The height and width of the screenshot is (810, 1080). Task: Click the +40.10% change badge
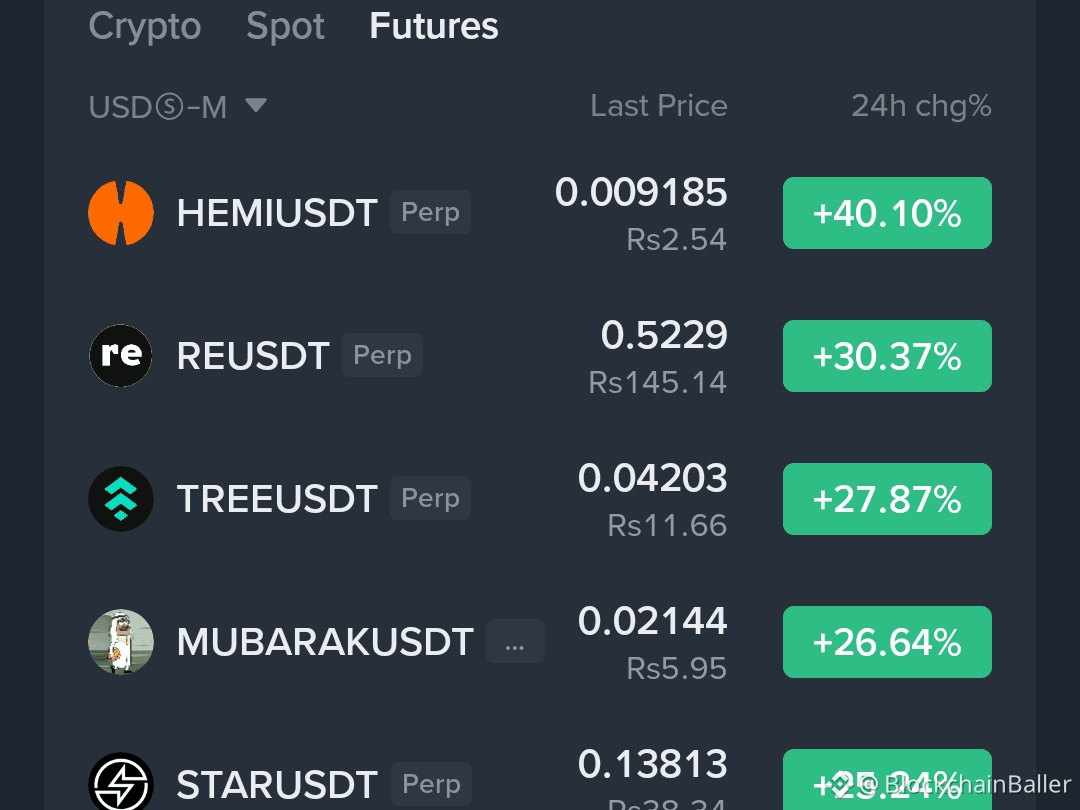click(887, 213)
